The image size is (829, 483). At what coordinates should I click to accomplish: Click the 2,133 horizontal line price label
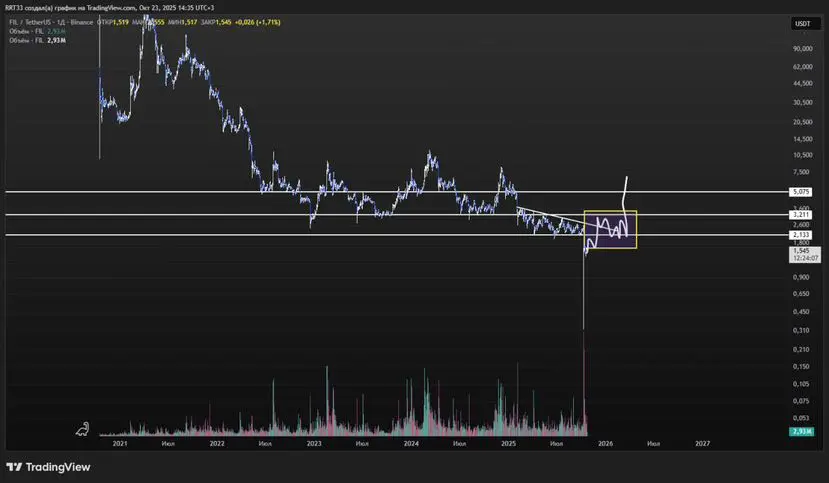pos(800,235)
